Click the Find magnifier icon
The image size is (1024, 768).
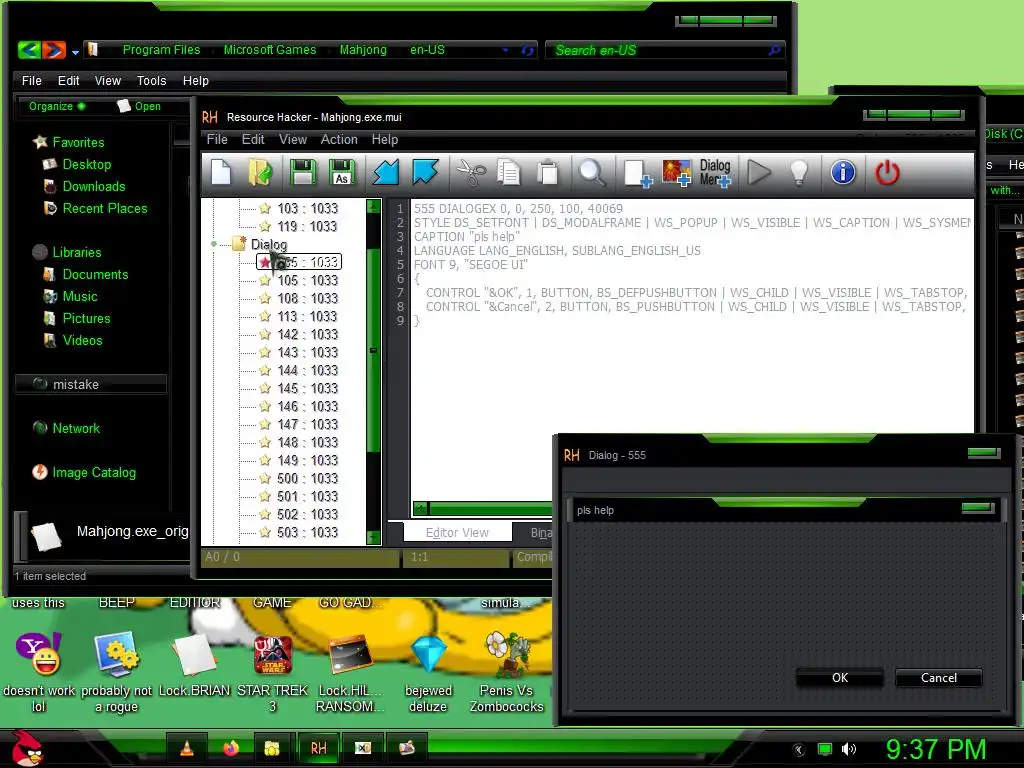(592, 172)
